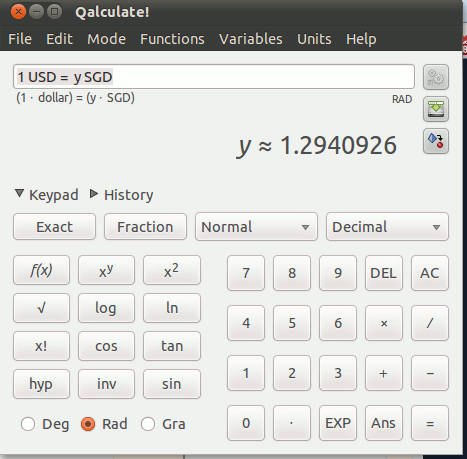Click the number 1 key
Image resolution: width=467 pixels, height=459 pixels.
(x=246, y=373)
